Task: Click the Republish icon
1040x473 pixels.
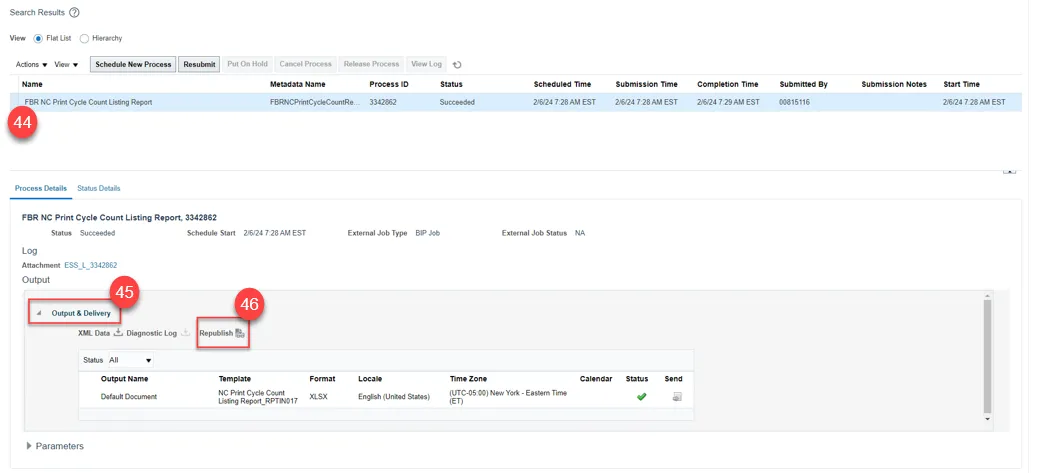Action: pyautogui.click(x=240, y=333)
